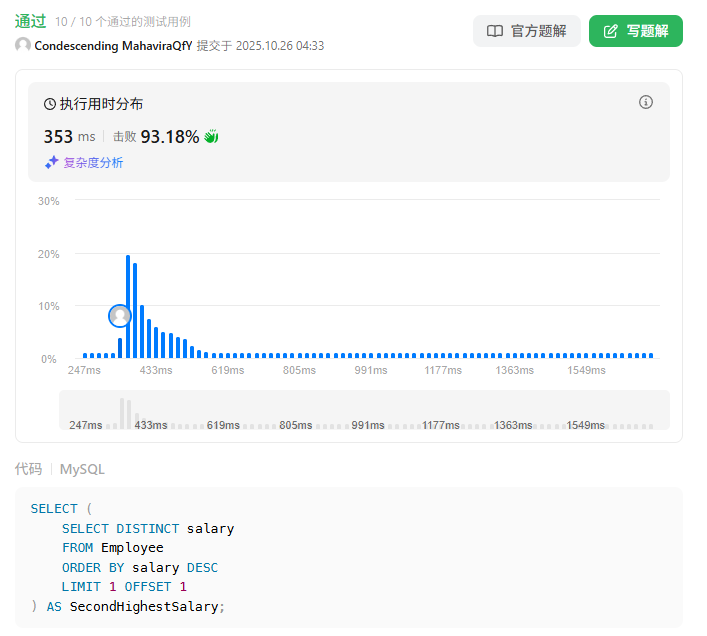
Task: Click the clapping hands icon beside 93.18%
Action: pos(211,137)
